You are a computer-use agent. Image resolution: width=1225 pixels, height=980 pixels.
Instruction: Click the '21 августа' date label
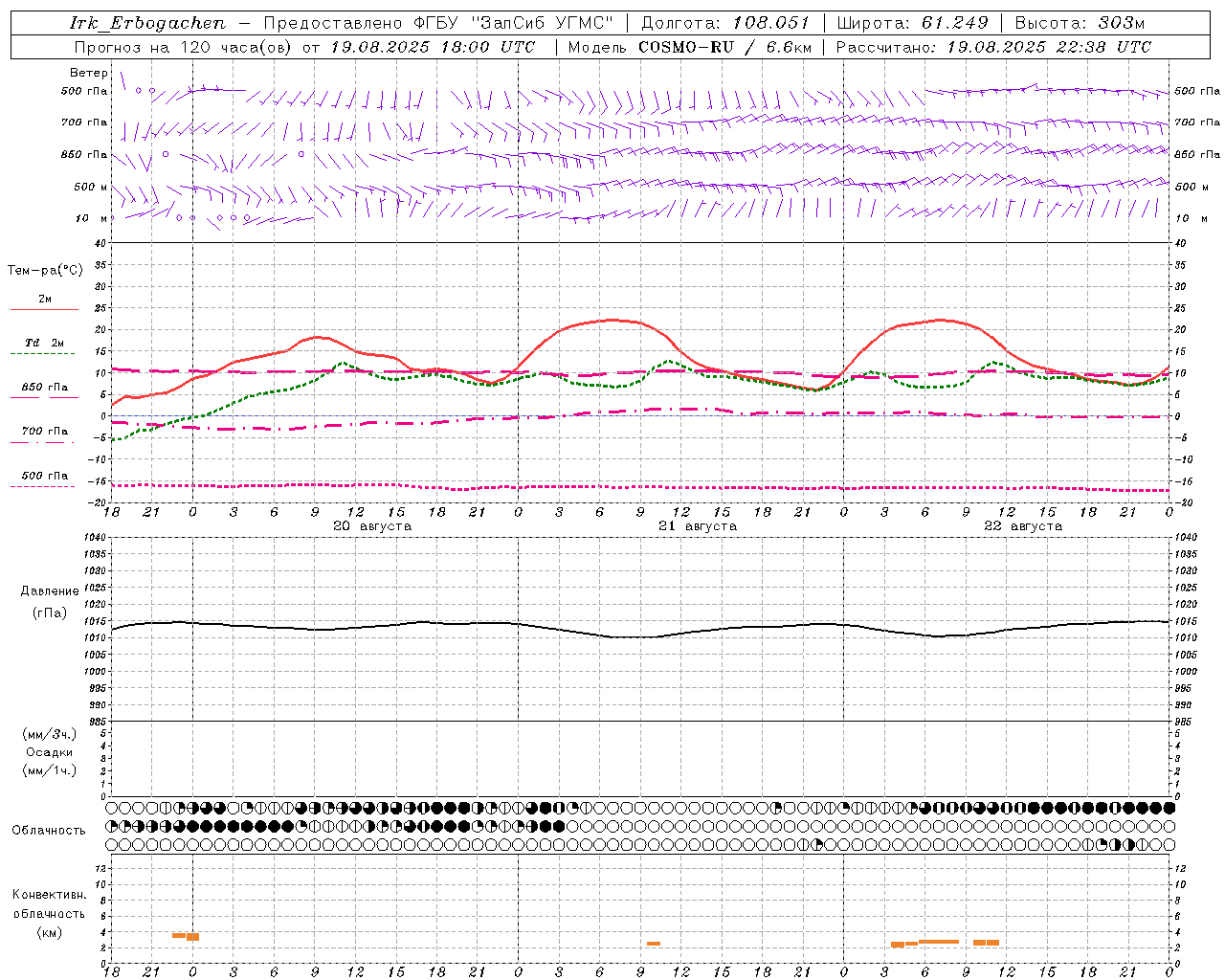coord(698,526)
